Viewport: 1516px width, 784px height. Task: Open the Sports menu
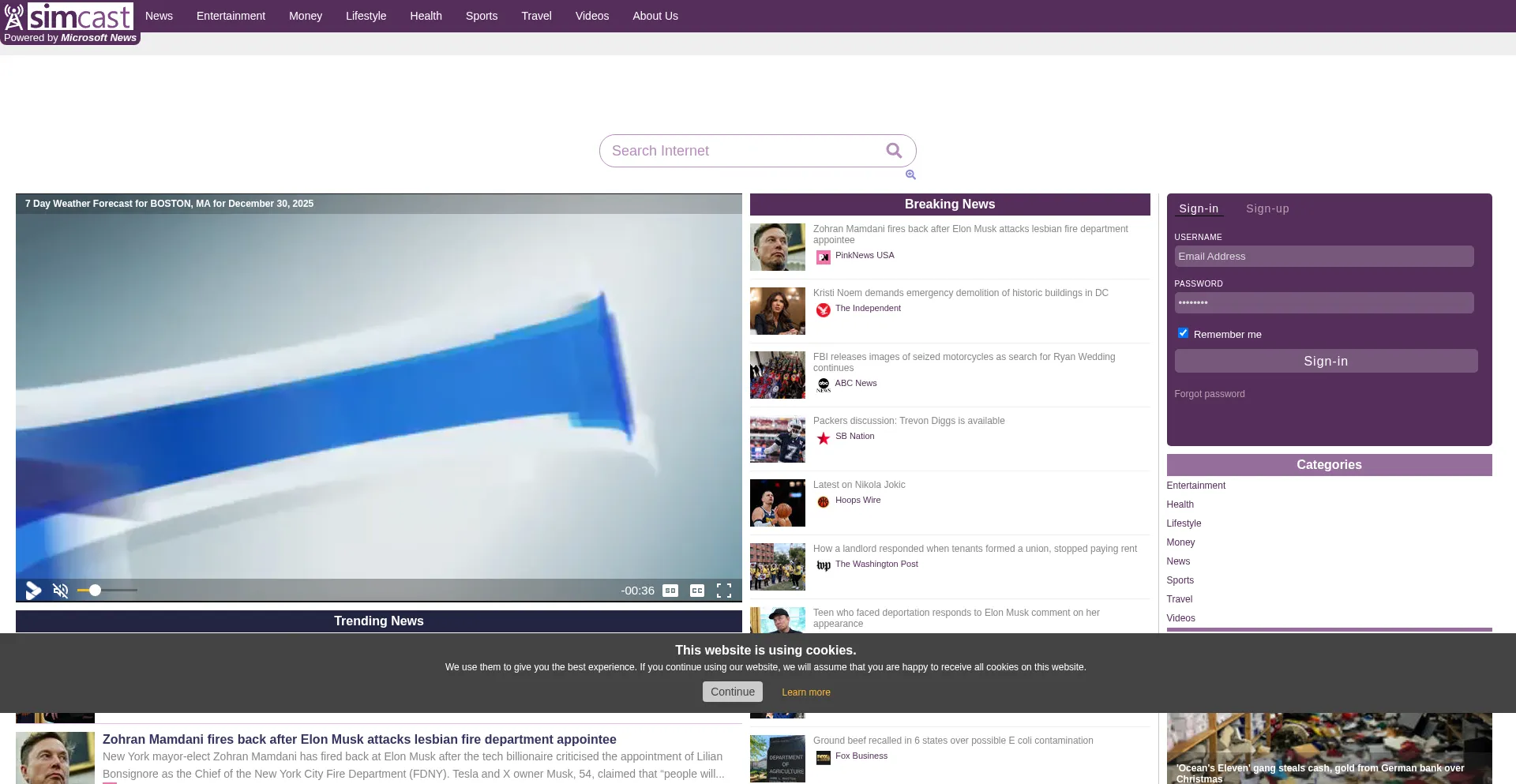[482, 16]
